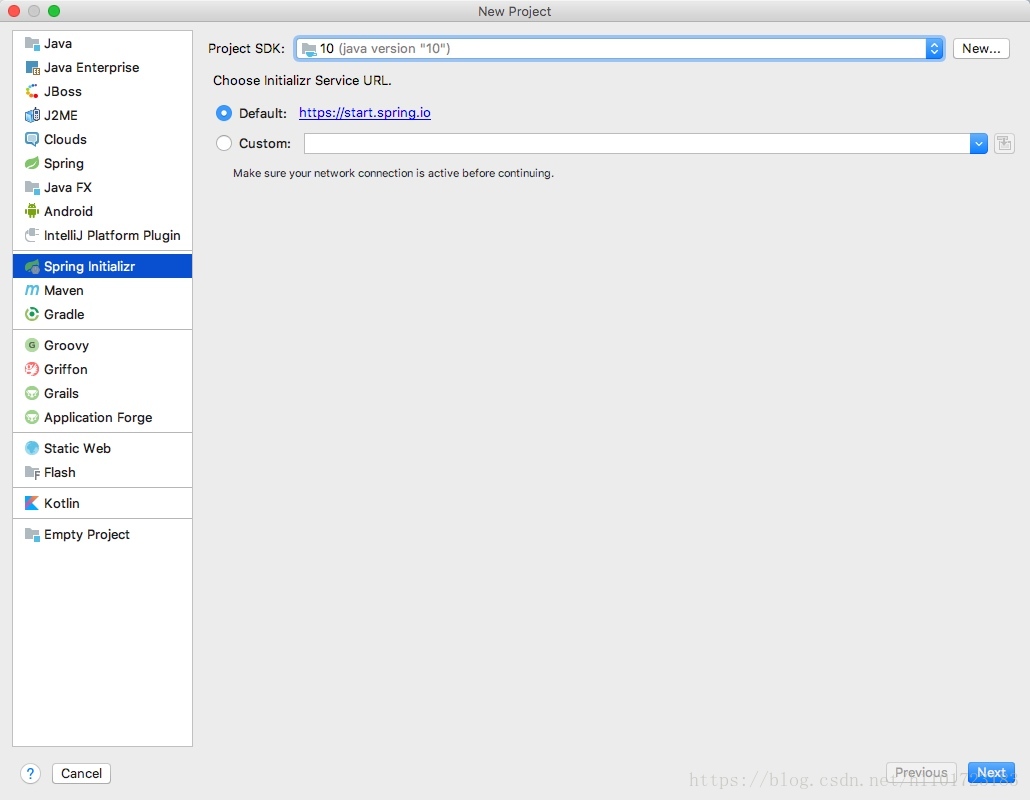Click the New... SDK button
The image size is (1030, 800).
tap(981, 49)
